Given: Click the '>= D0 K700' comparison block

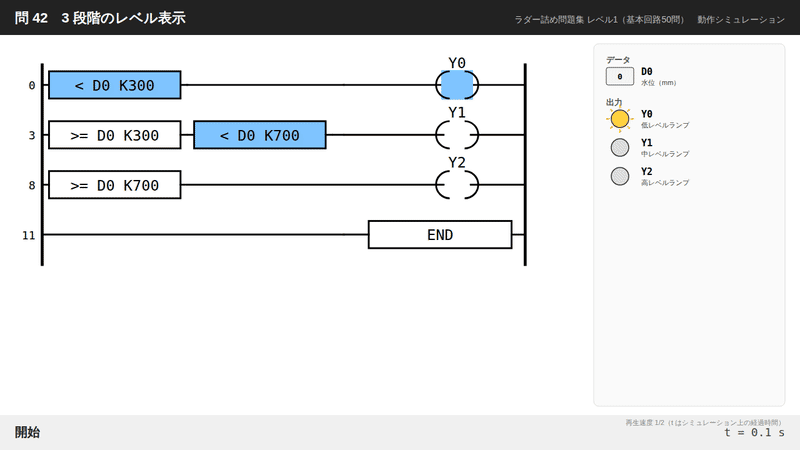Looking at the screenshot, I should tap(115, 185).
